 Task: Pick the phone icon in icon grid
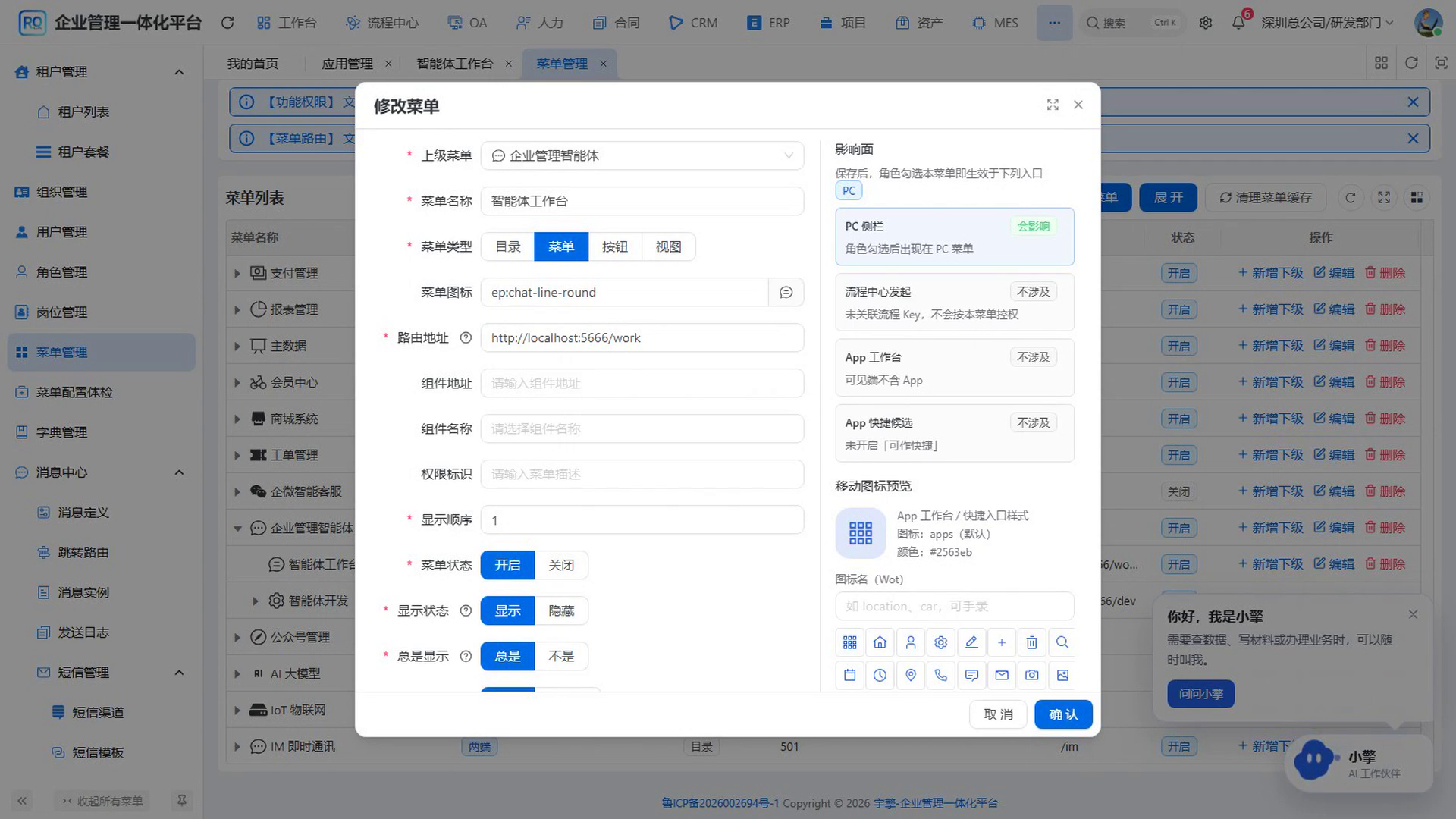pyautogui.click(x=940, y=675)
